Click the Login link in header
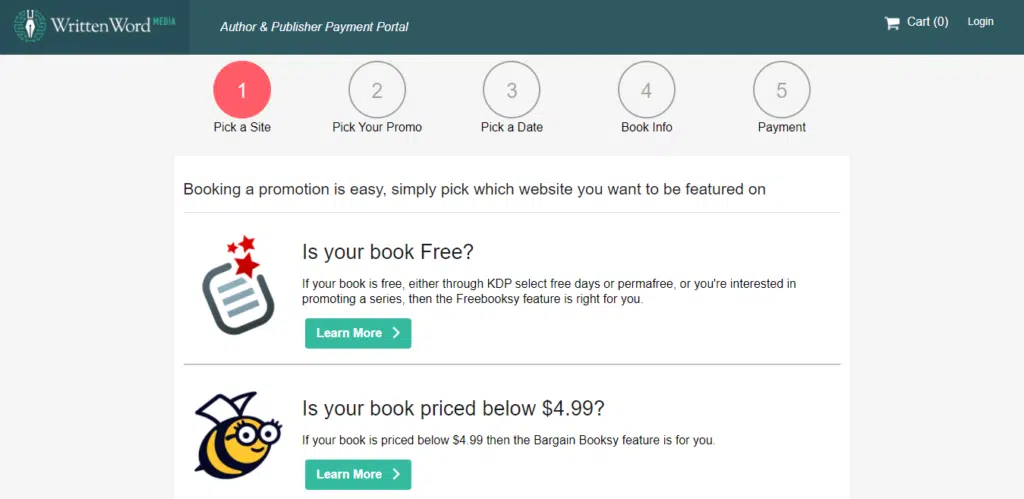 pos(981,22)
